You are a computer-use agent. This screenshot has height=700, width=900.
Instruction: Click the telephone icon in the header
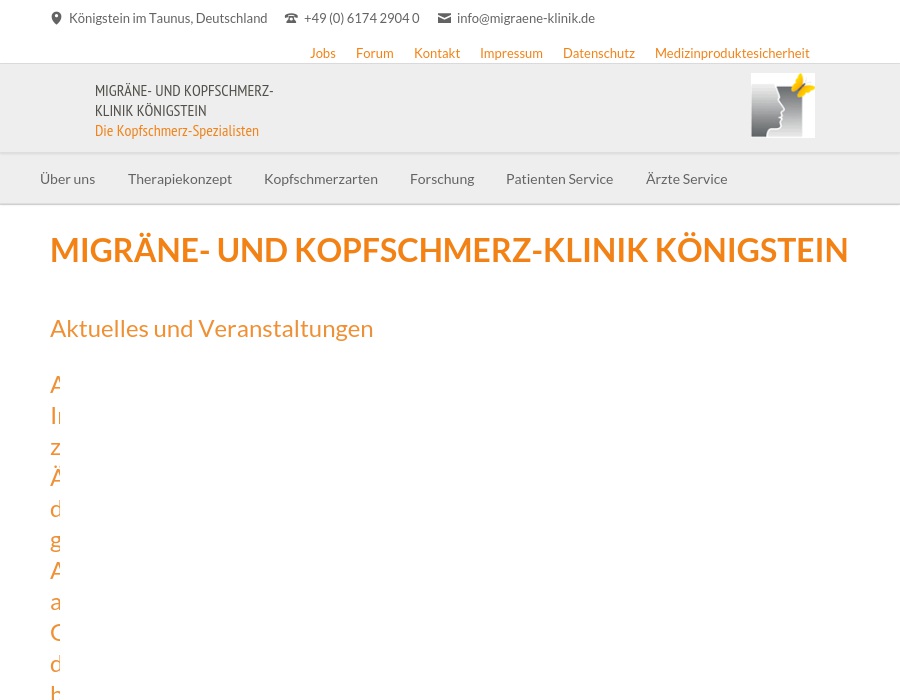coord(291,17)
